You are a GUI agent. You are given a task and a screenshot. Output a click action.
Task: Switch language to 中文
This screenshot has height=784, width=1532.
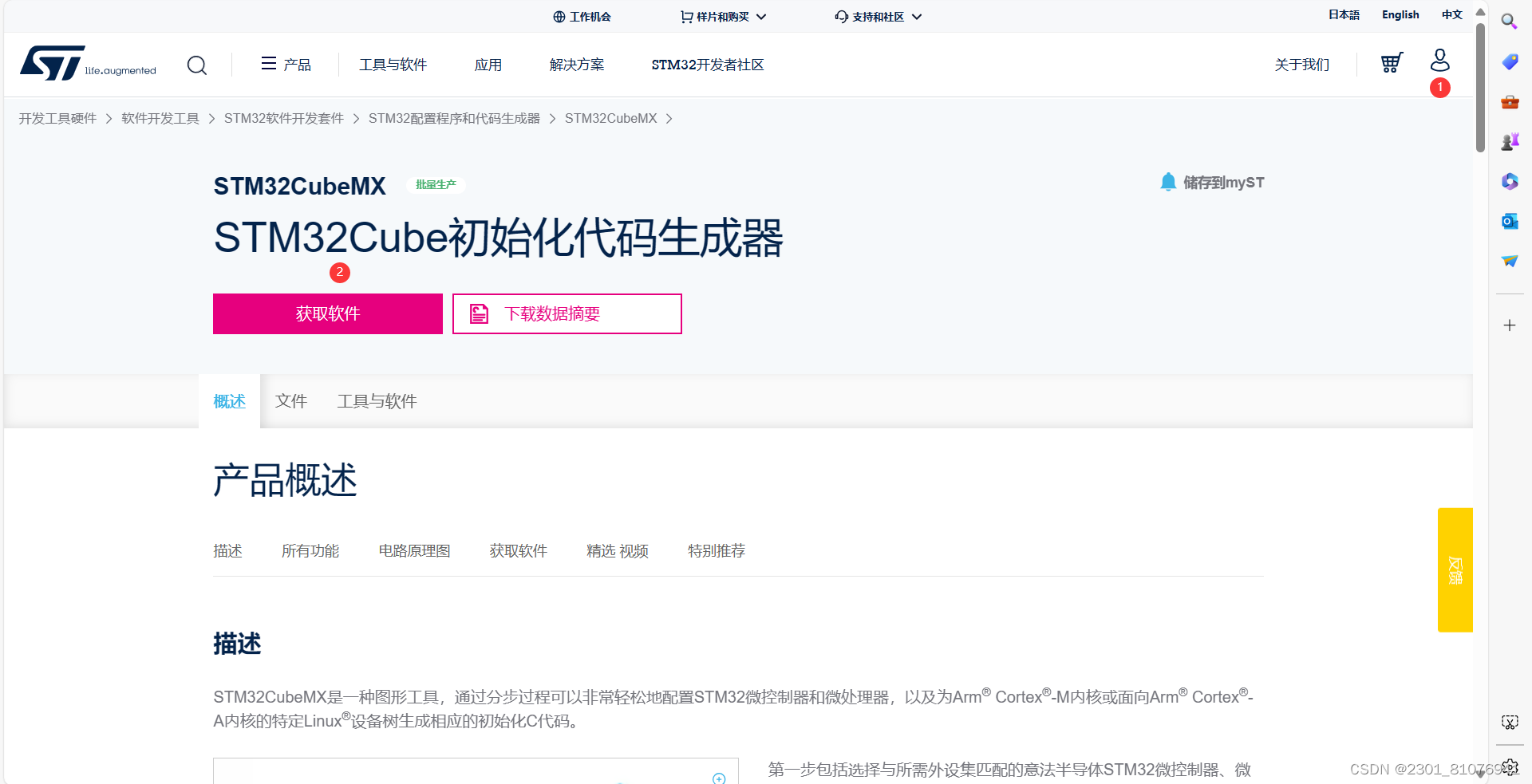1452,14
